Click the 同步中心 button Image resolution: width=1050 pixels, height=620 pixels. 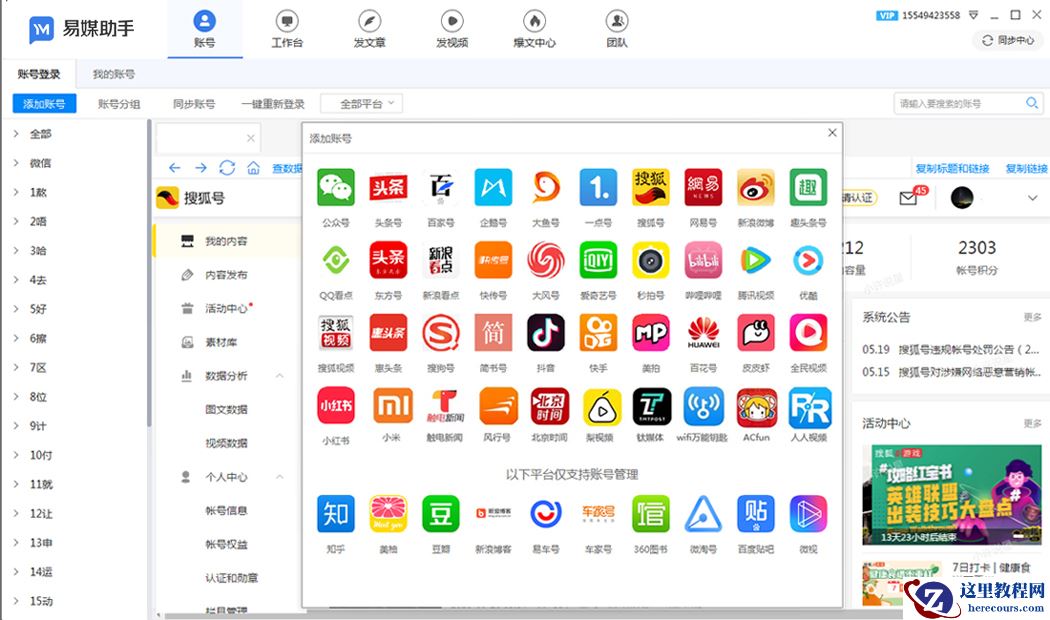point(1008,40)
